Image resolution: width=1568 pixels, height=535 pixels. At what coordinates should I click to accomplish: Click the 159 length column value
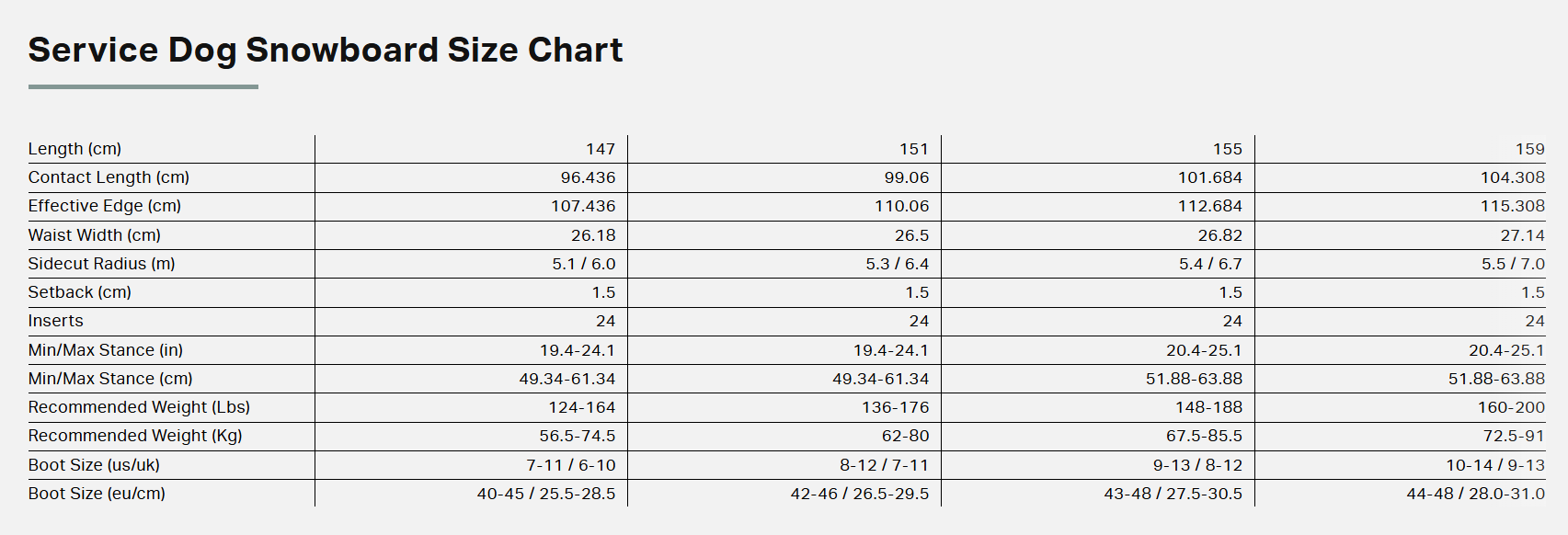pyautogui.click(x=1529, y=149)
